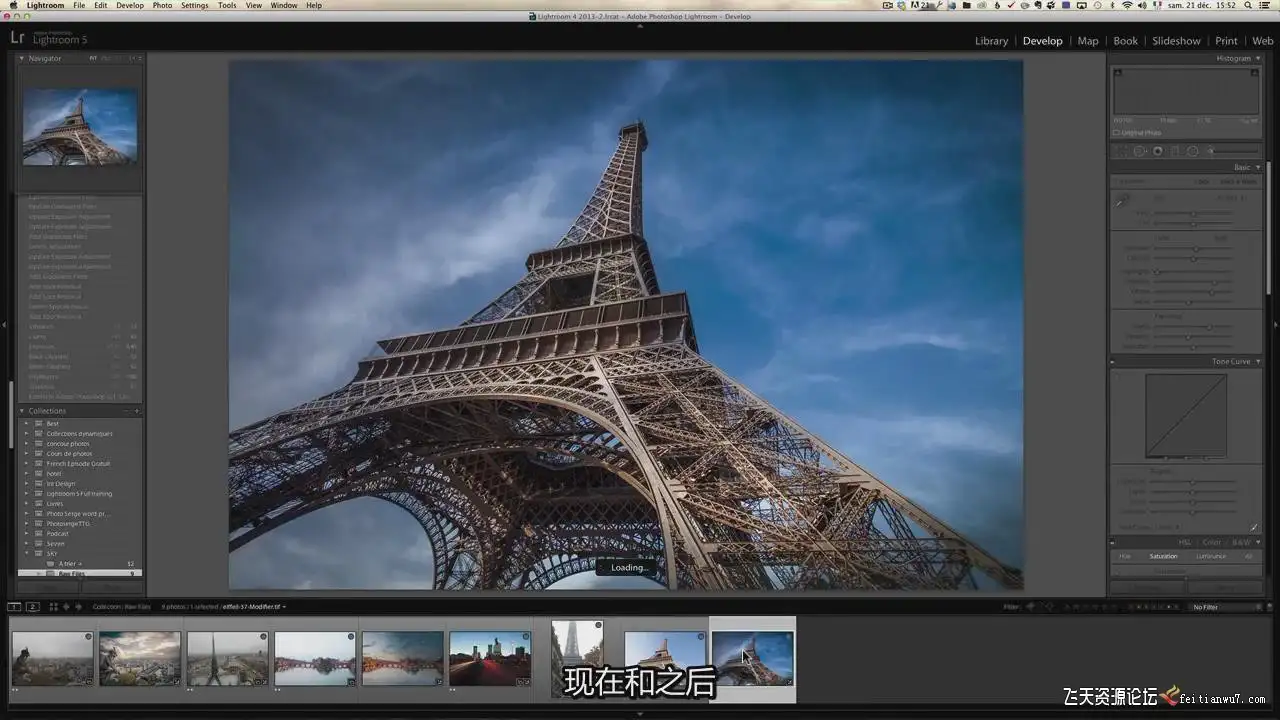Toggle shadow clipping indicator in Histogram
The image size is (1280, 720).
click(1118, 72)
